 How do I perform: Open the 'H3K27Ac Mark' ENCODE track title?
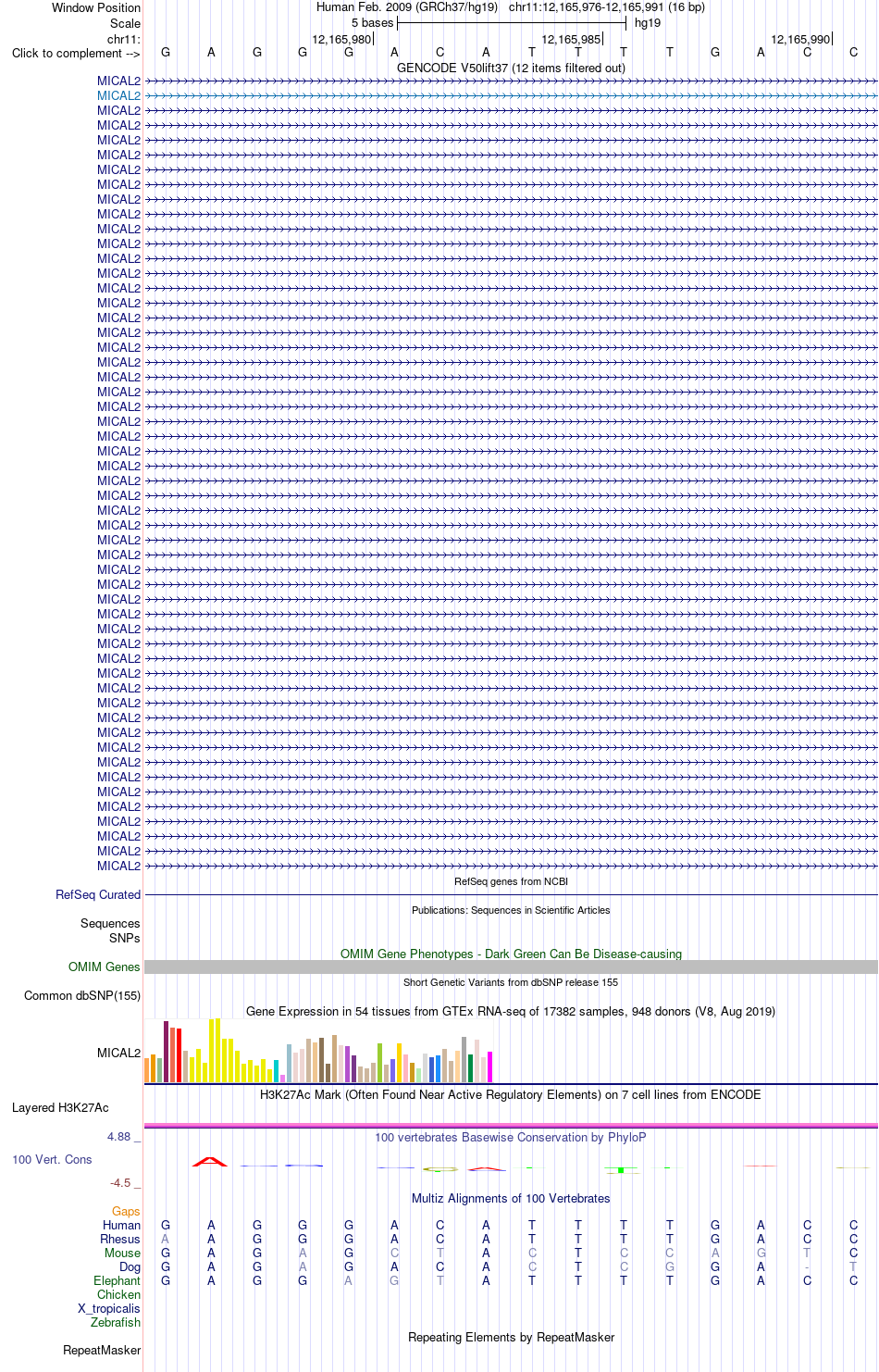[x=511, y=1094]
